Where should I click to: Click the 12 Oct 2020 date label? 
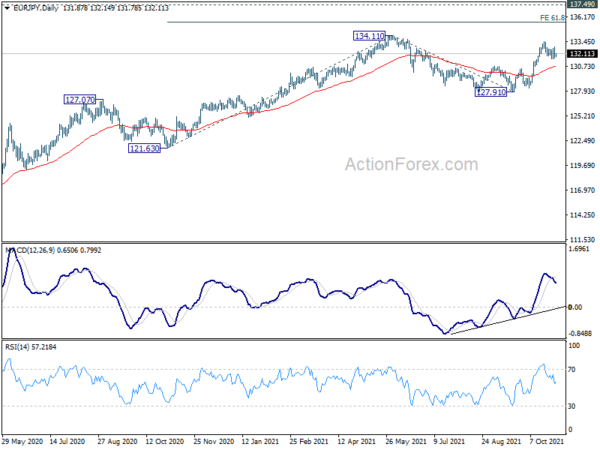[165, 441]
